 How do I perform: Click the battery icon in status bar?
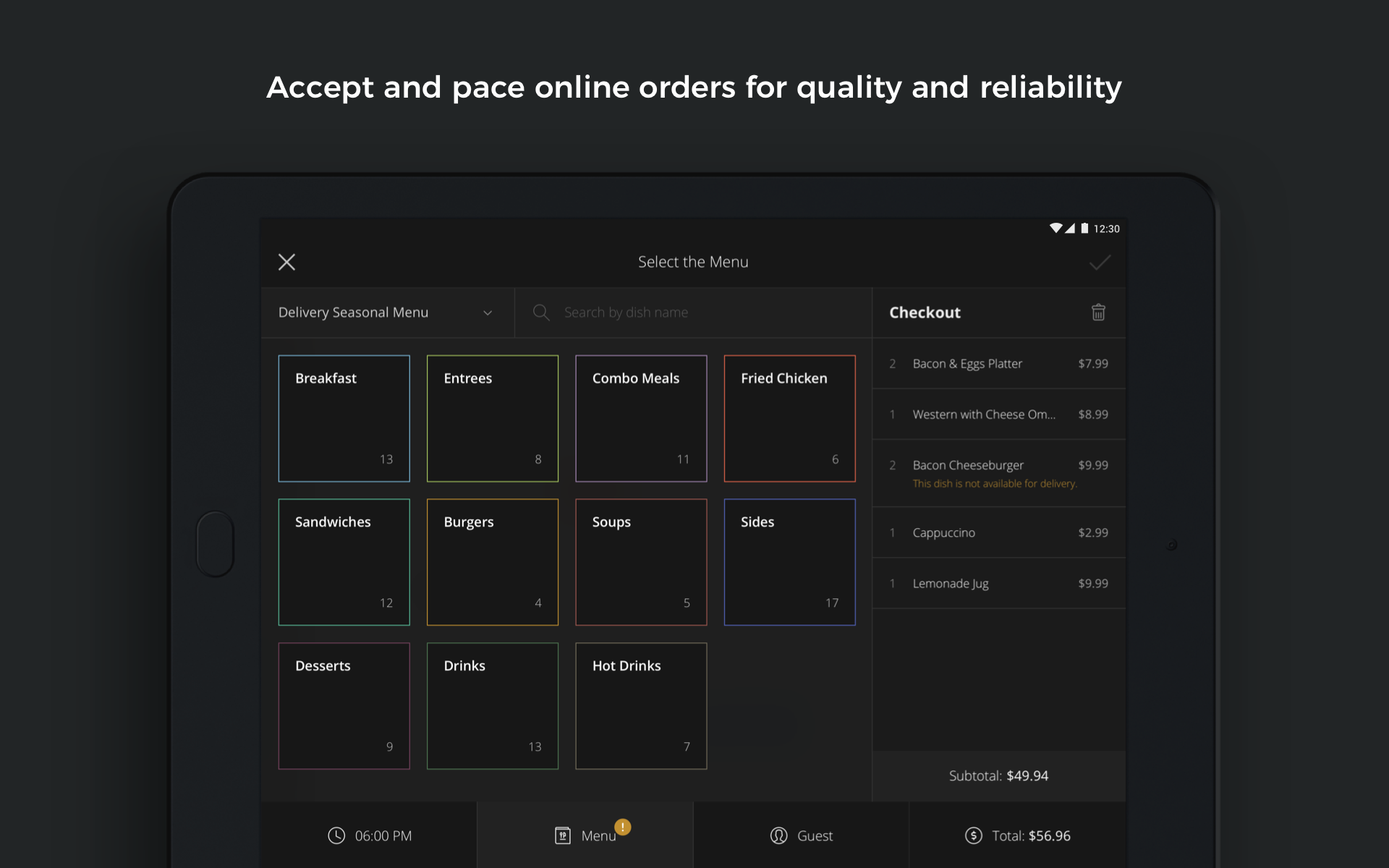pyautogui.click(x=1084, y=228)
